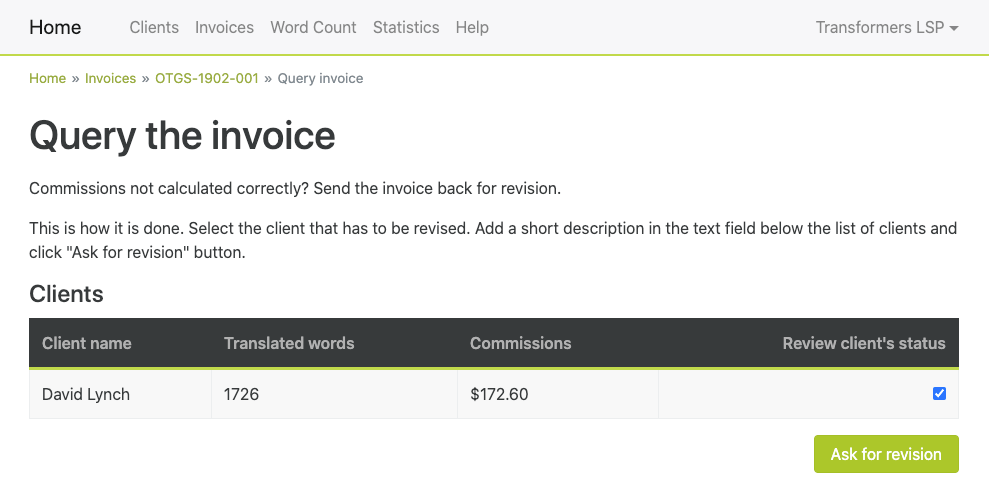Click the David Lynch client name cell
989x502 pixels.
(120, 394)
